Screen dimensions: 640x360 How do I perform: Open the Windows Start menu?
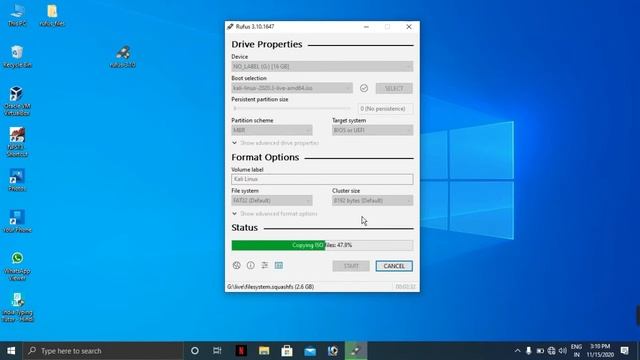(11, 351)
